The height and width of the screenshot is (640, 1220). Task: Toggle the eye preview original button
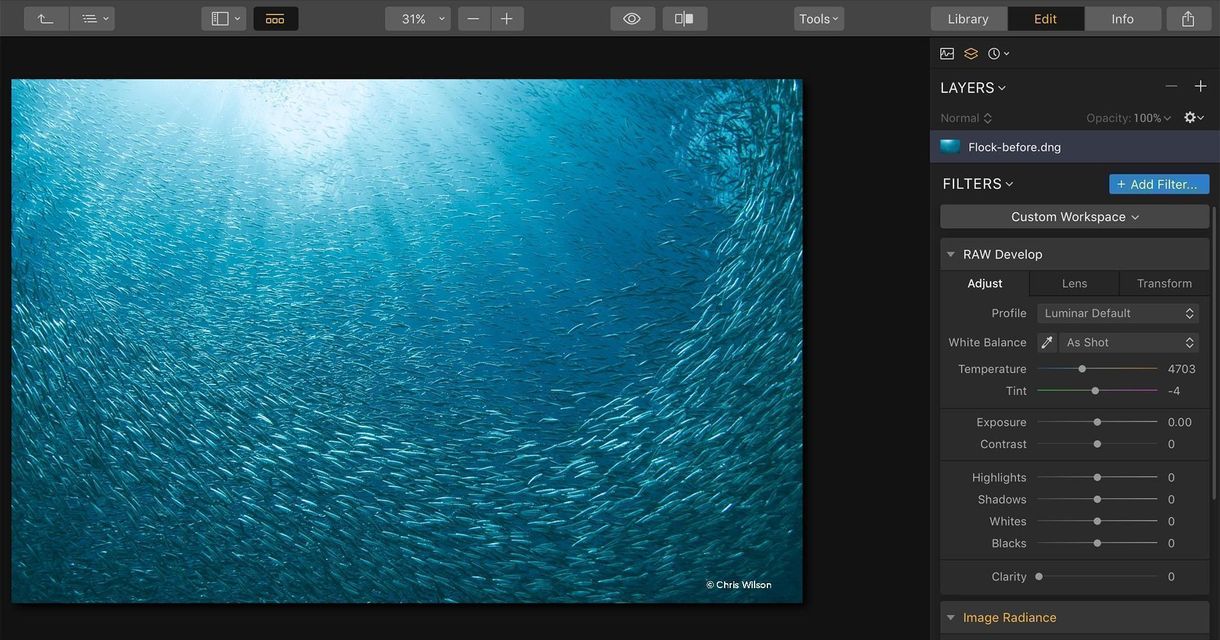632,18
